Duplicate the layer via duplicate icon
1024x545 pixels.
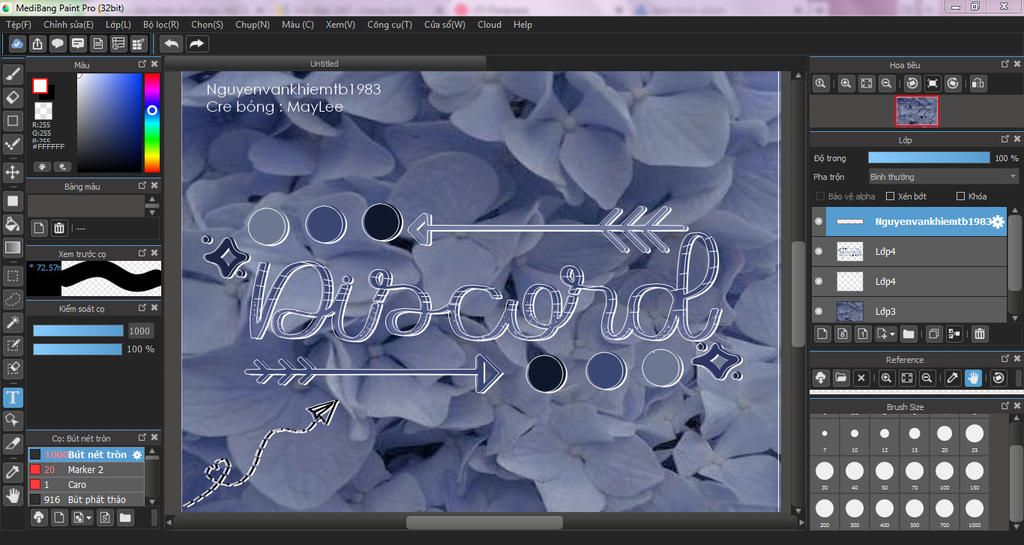934,334
